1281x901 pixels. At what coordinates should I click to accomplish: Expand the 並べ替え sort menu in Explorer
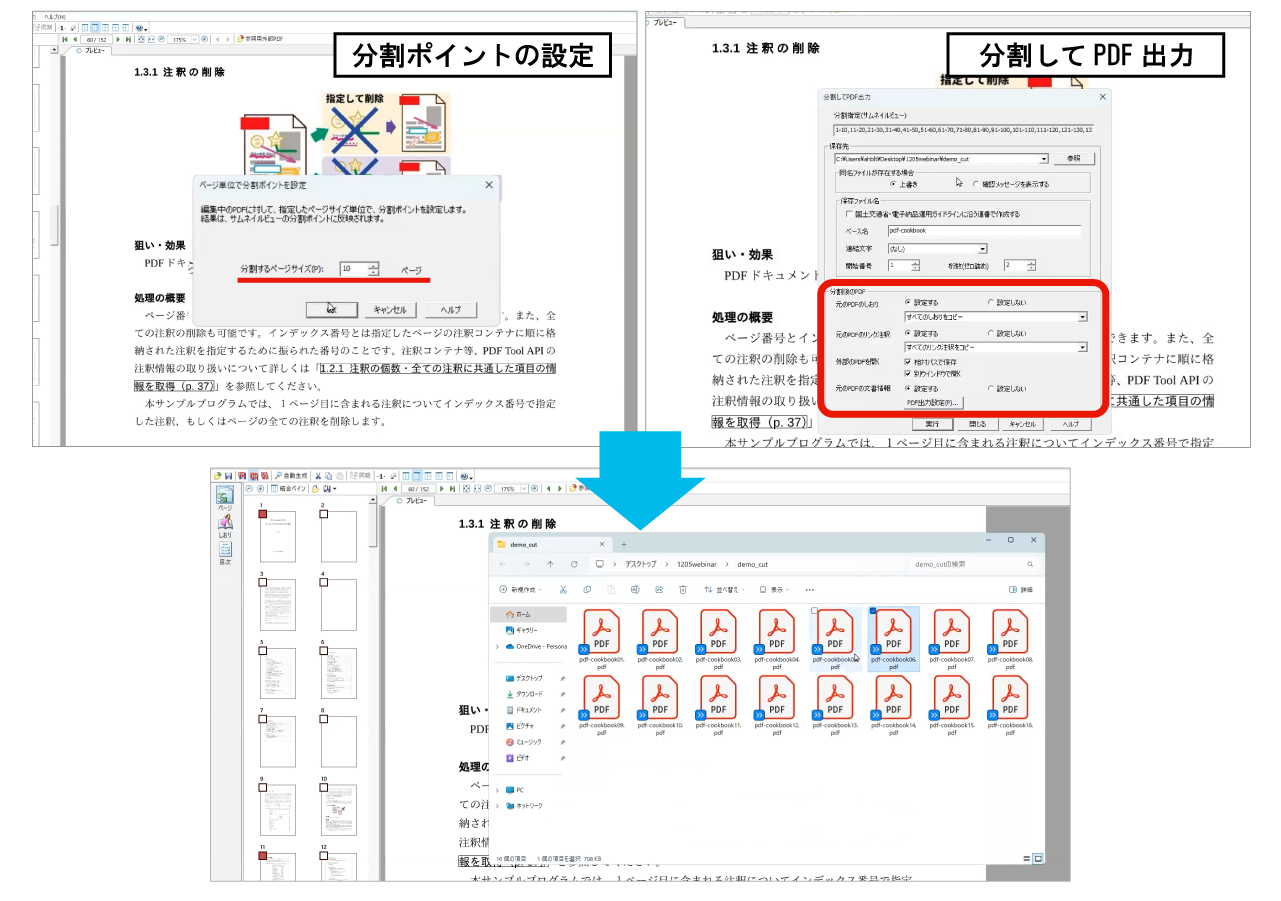coord(724,590)
